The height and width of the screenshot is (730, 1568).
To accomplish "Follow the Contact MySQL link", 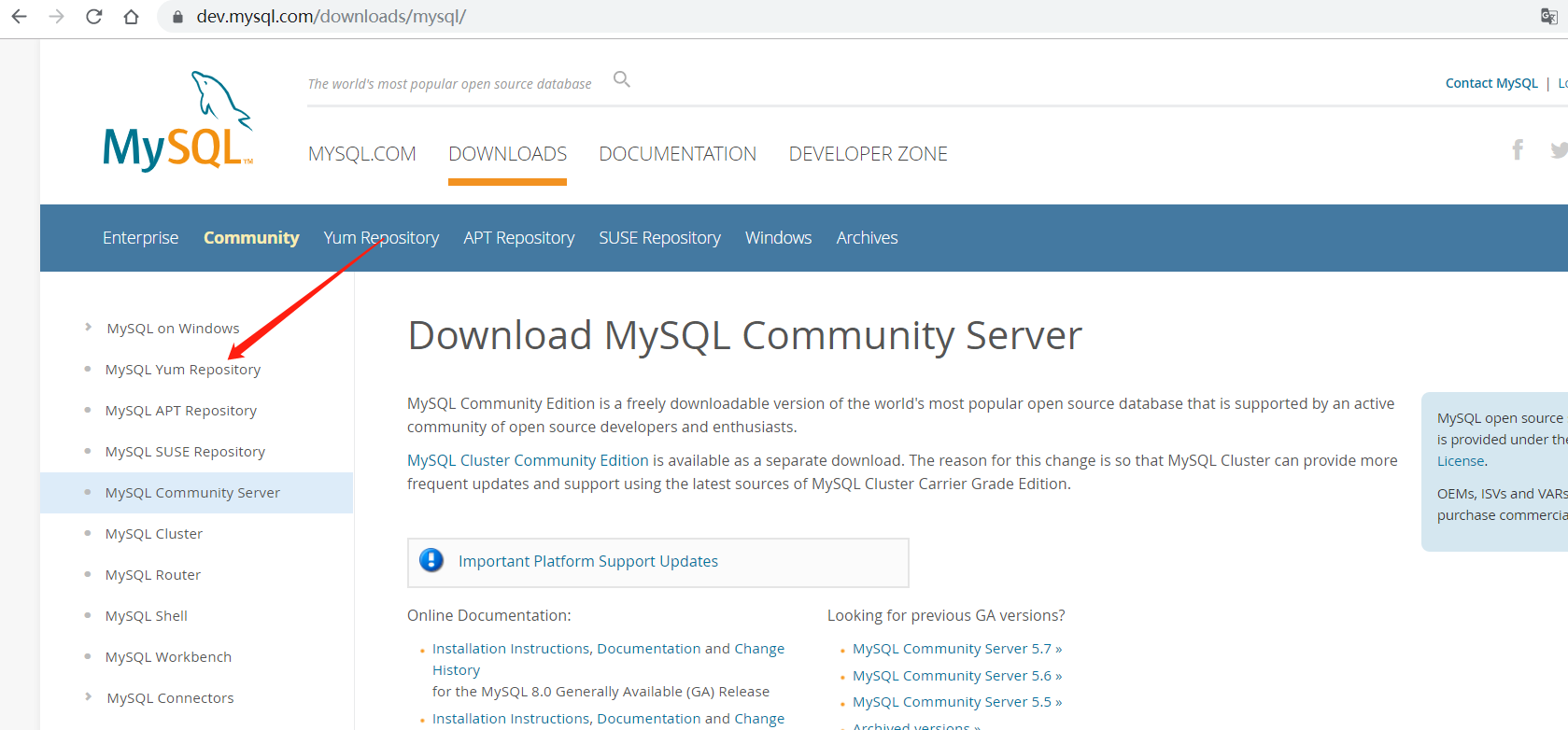I will (x=1491, y=83).
